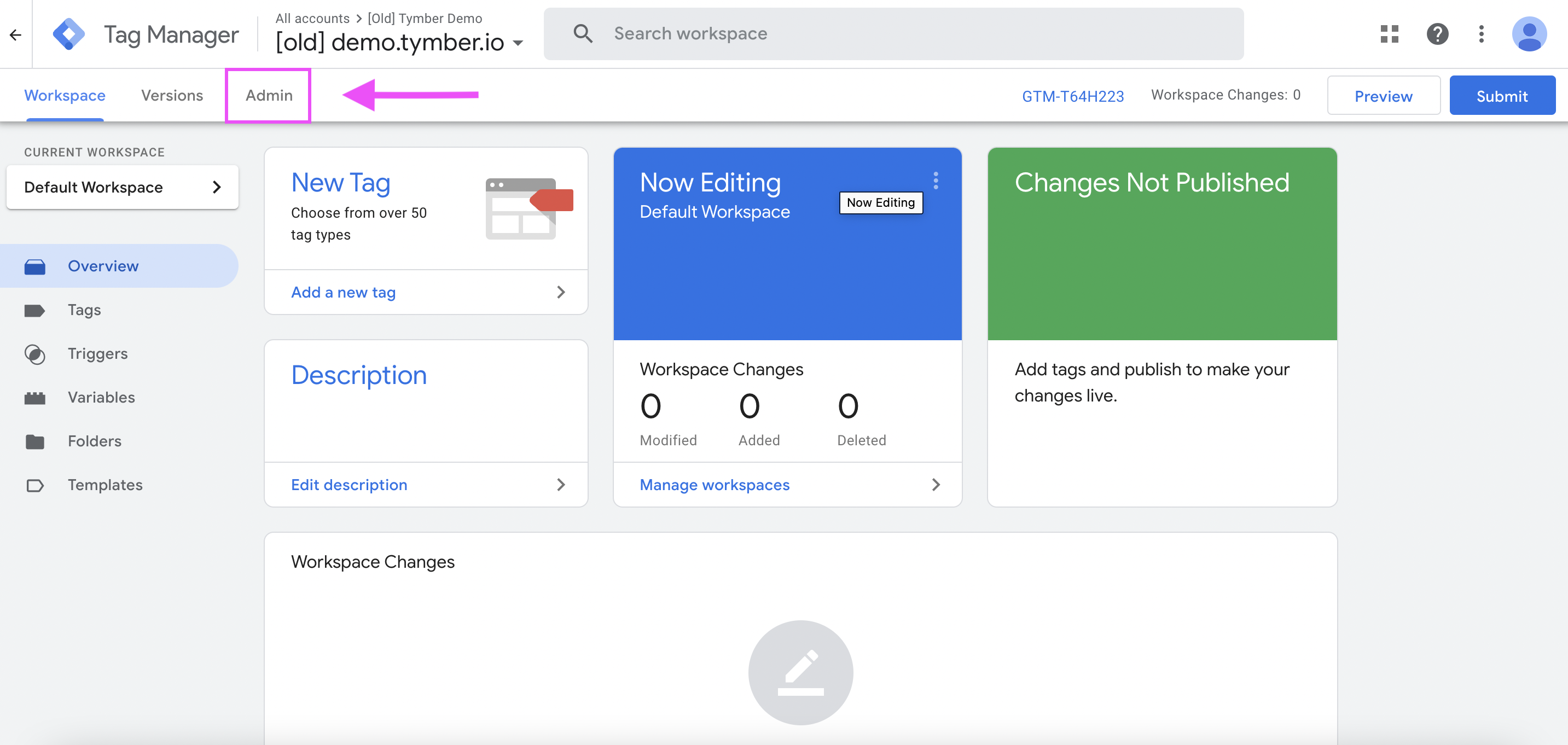
Task: Open the three-dot menu on Now Editing card
Action: [x=936, y=180]
